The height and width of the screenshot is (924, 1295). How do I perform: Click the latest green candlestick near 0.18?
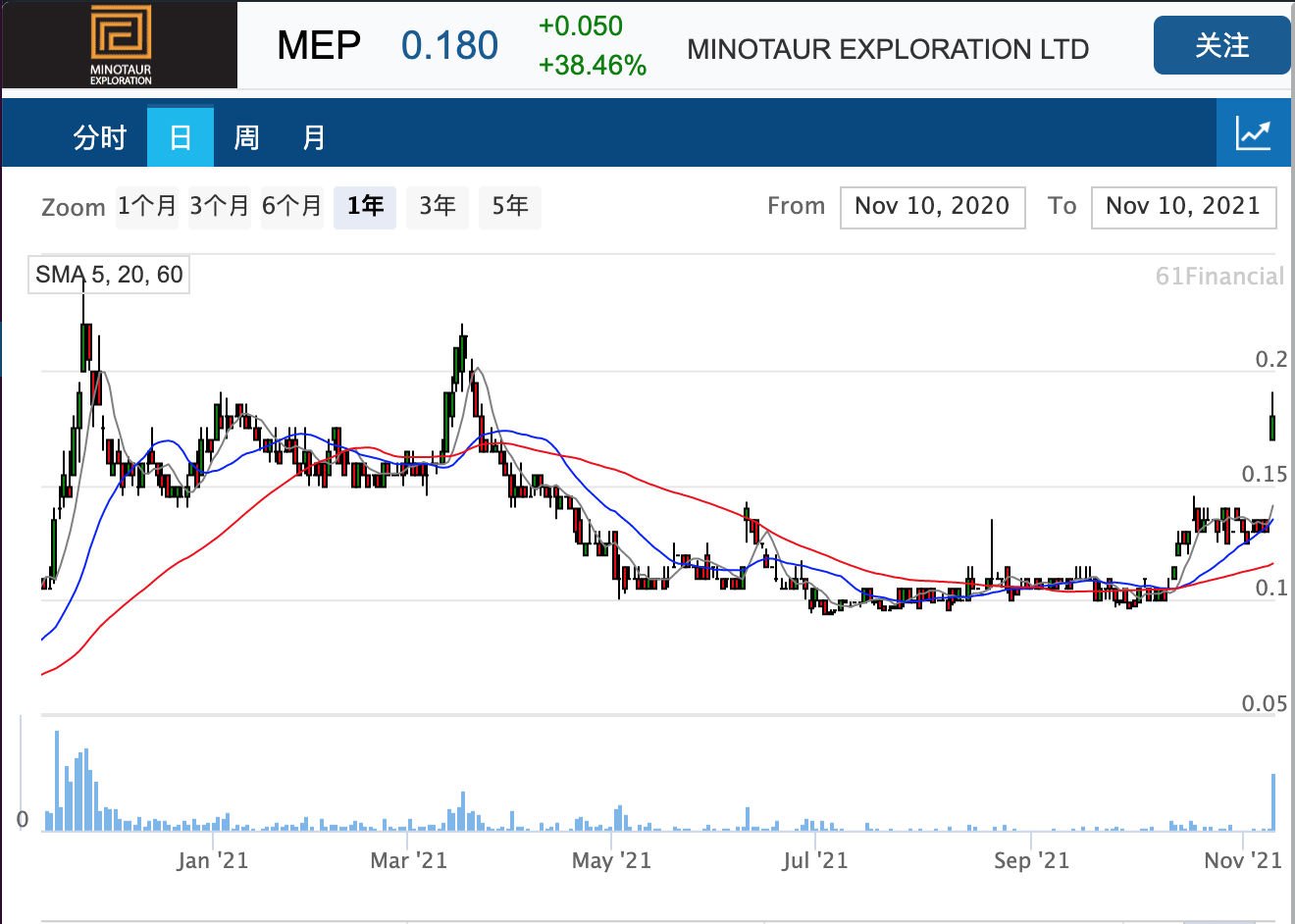point(1272,427)
